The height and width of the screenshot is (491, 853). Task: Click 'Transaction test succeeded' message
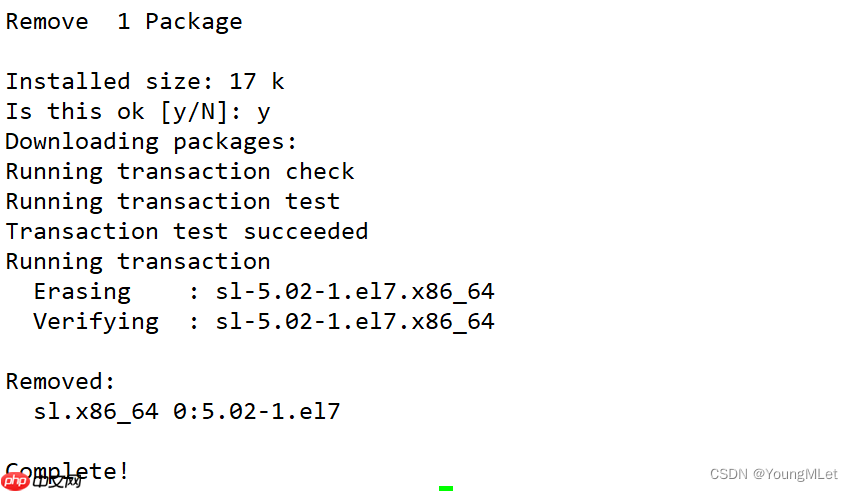(x=186, y=231)
